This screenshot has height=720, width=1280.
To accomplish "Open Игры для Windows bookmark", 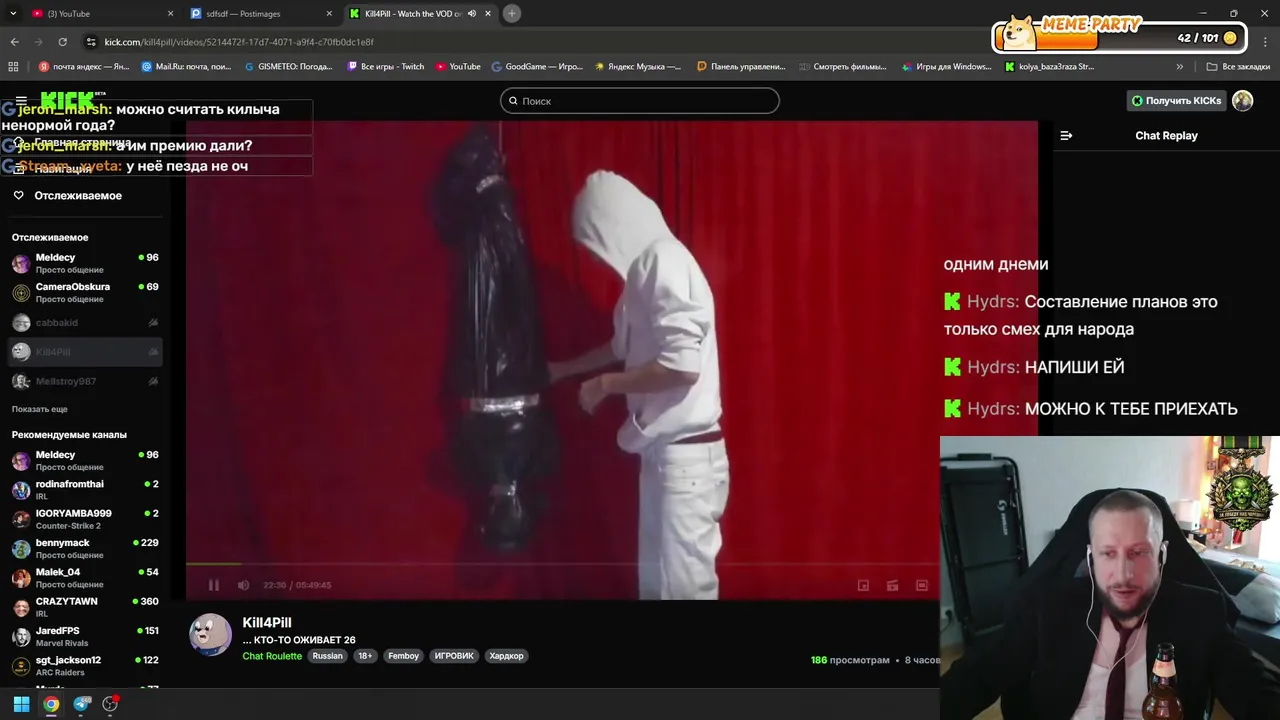I will (946, 67).
